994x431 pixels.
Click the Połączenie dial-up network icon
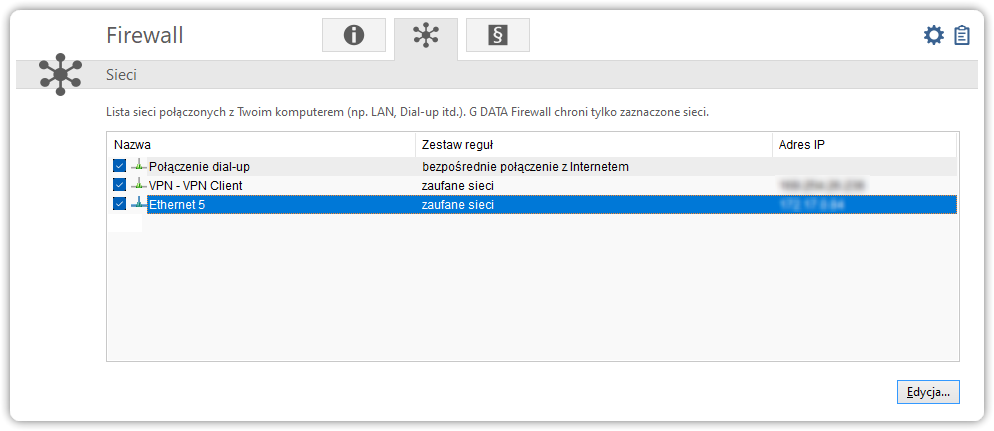point(138,166)
